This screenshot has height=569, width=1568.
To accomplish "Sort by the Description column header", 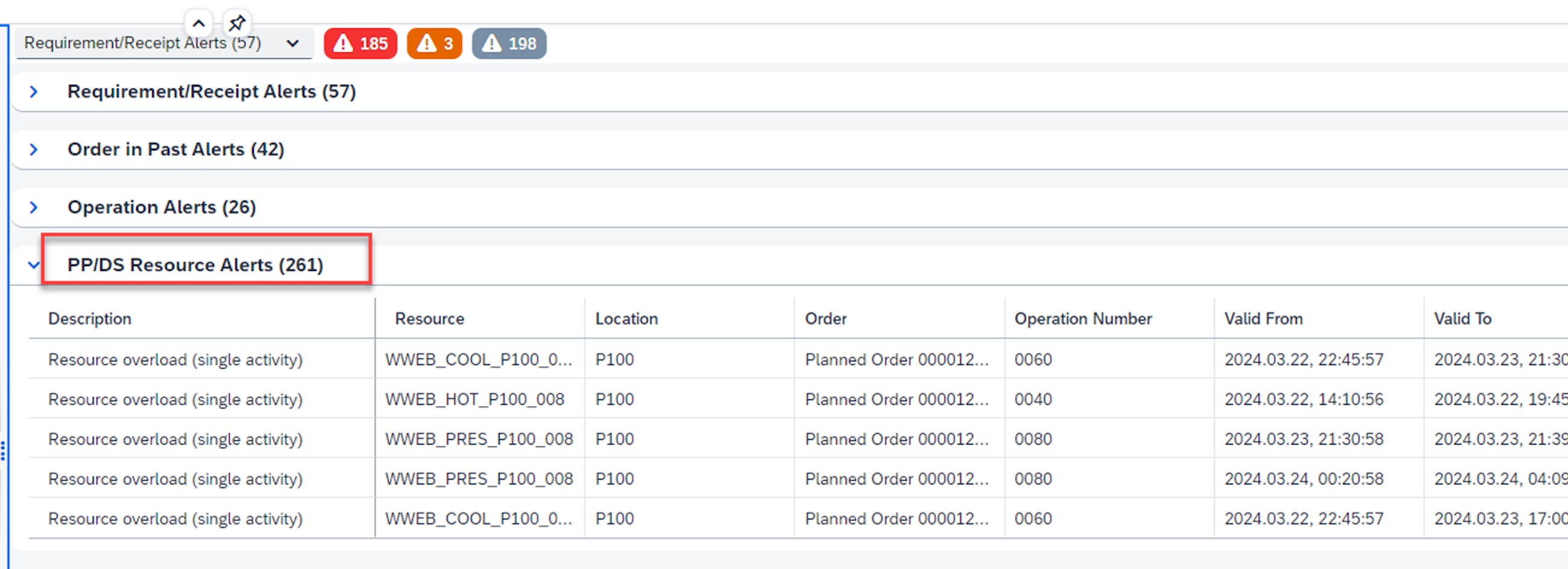I will tap(89, 319).
